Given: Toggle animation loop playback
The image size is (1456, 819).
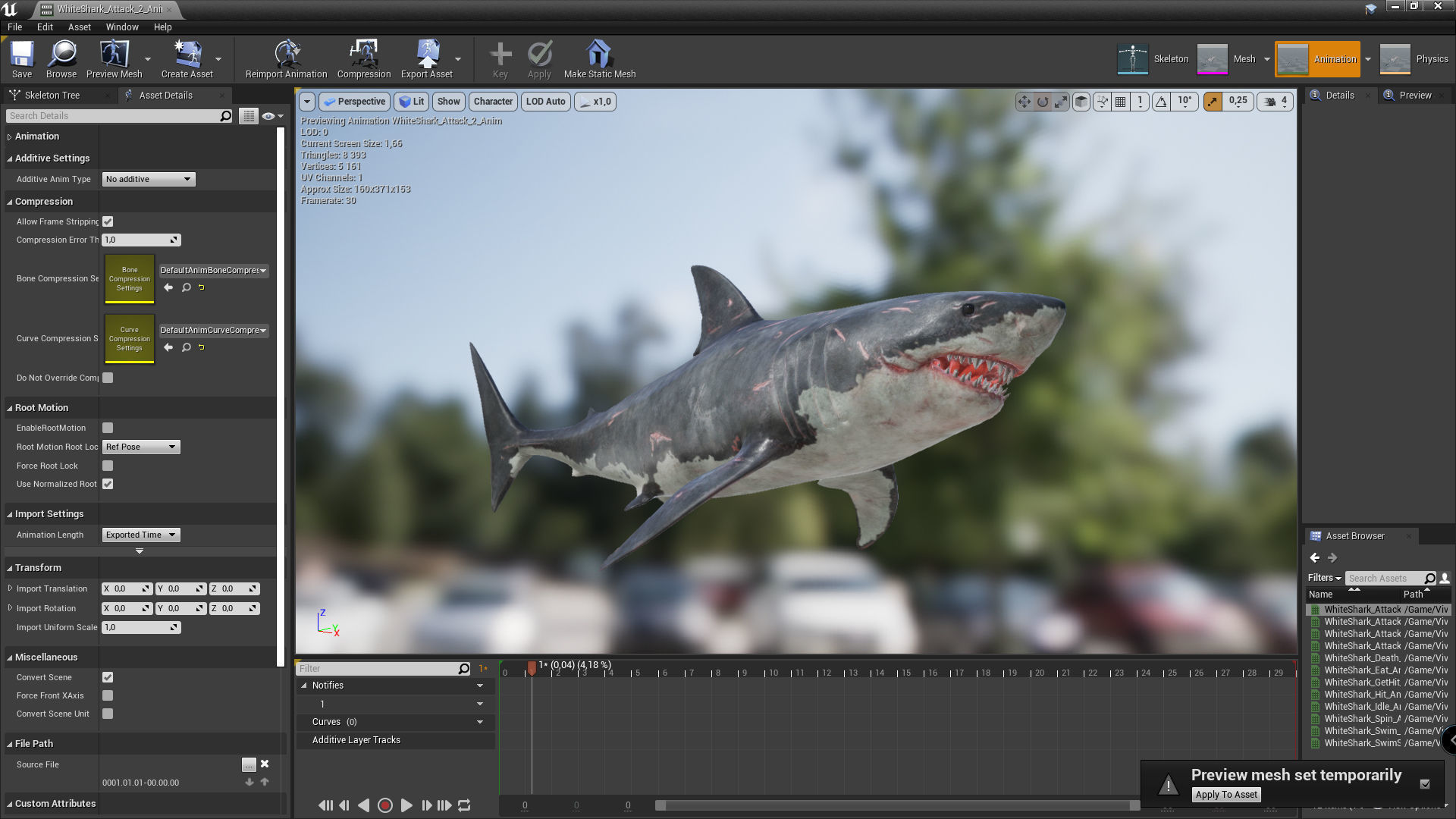Looking at the screenshot, I should (x=464, y=805).
